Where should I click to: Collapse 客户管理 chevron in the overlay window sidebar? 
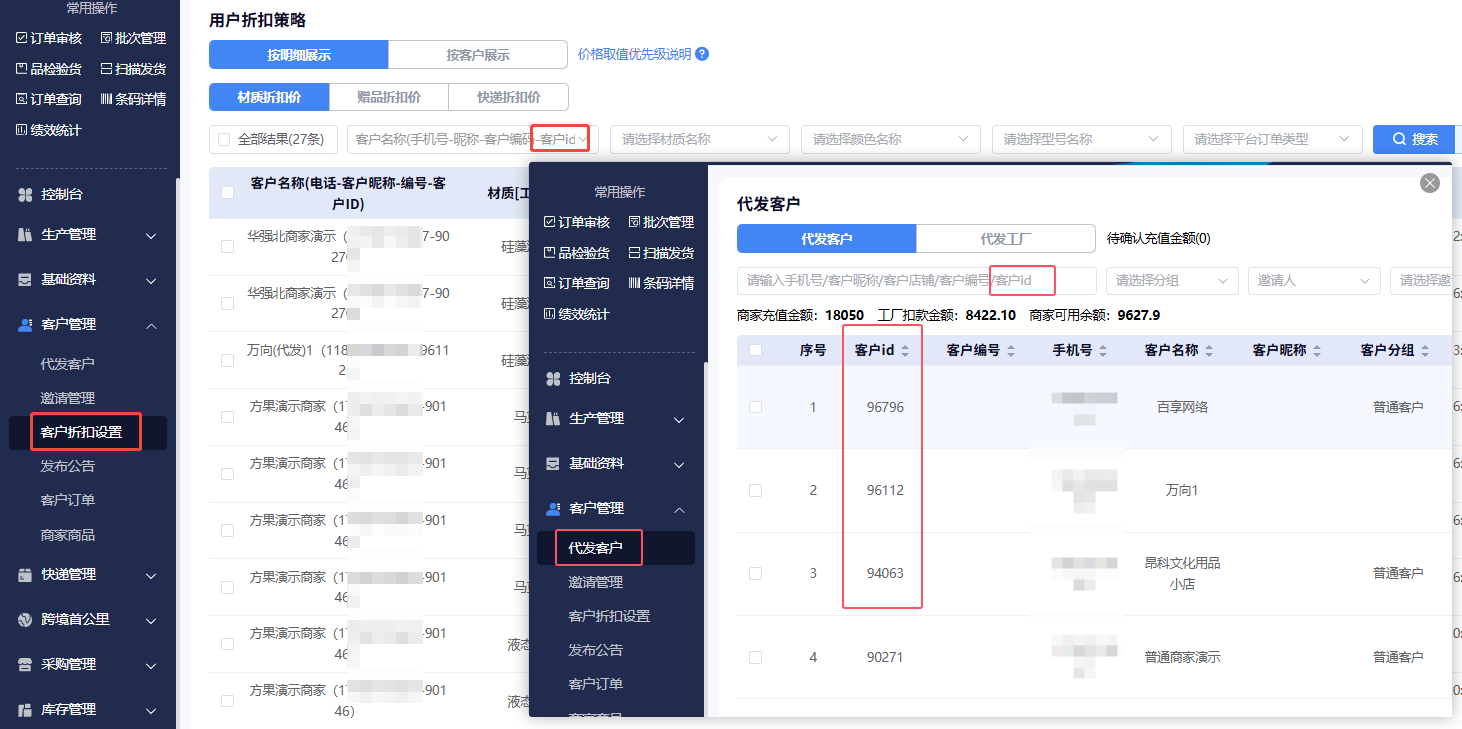click(x=679, y=509)
